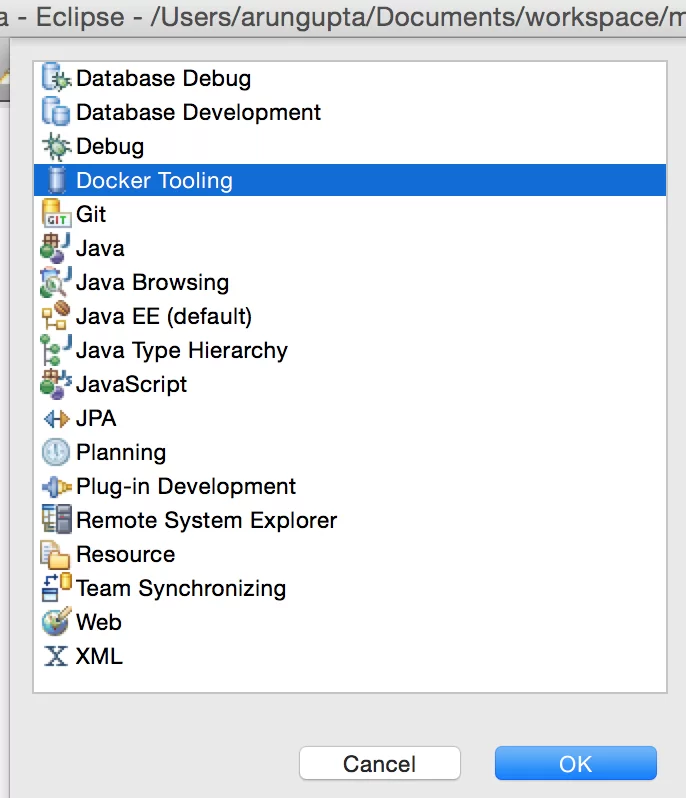The width and height of the screenshot is (686, 798).
Task: Click the Team Synchronizing icon
Action: tap(56, 587)
